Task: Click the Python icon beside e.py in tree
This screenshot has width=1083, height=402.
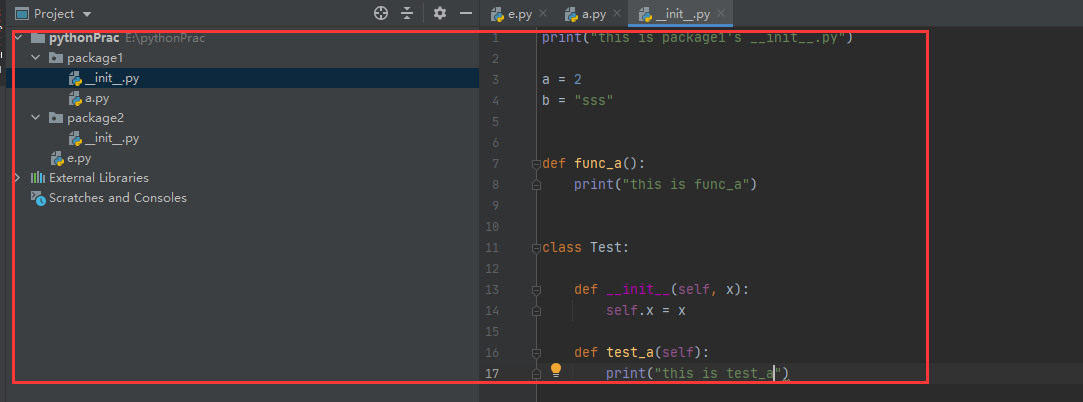Action: tap(58, 159)
